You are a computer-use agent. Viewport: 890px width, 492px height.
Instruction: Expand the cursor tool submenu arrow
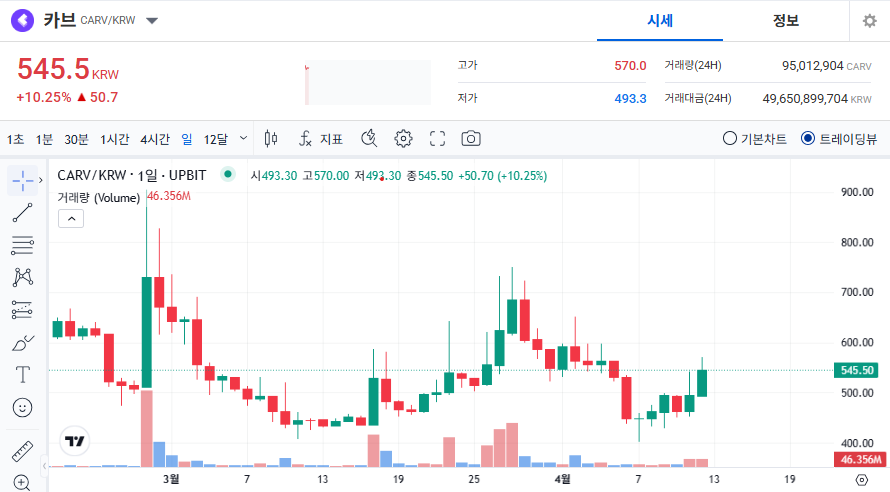pos(41,180)
